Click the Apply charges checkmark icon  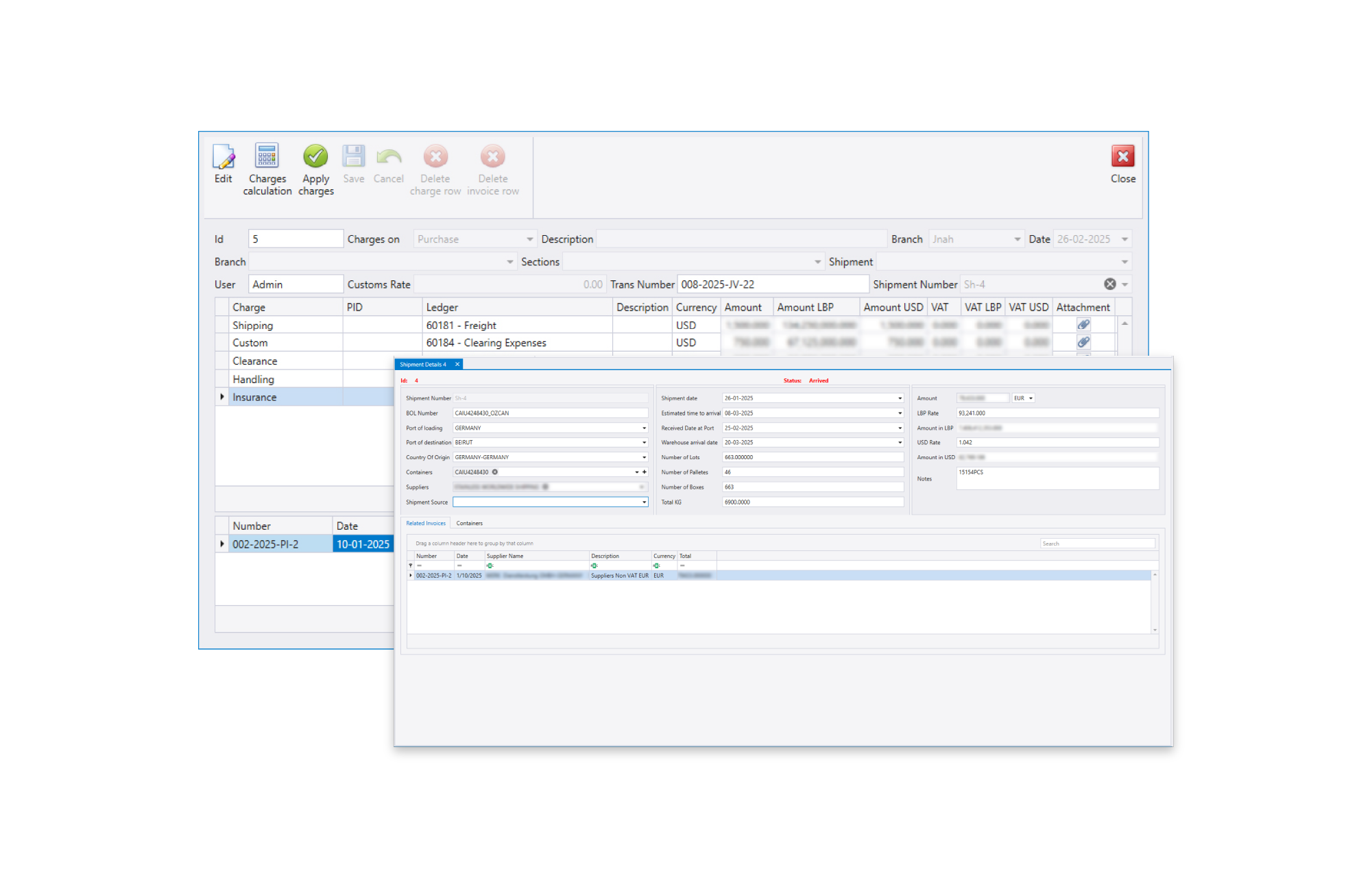point(315,156)
